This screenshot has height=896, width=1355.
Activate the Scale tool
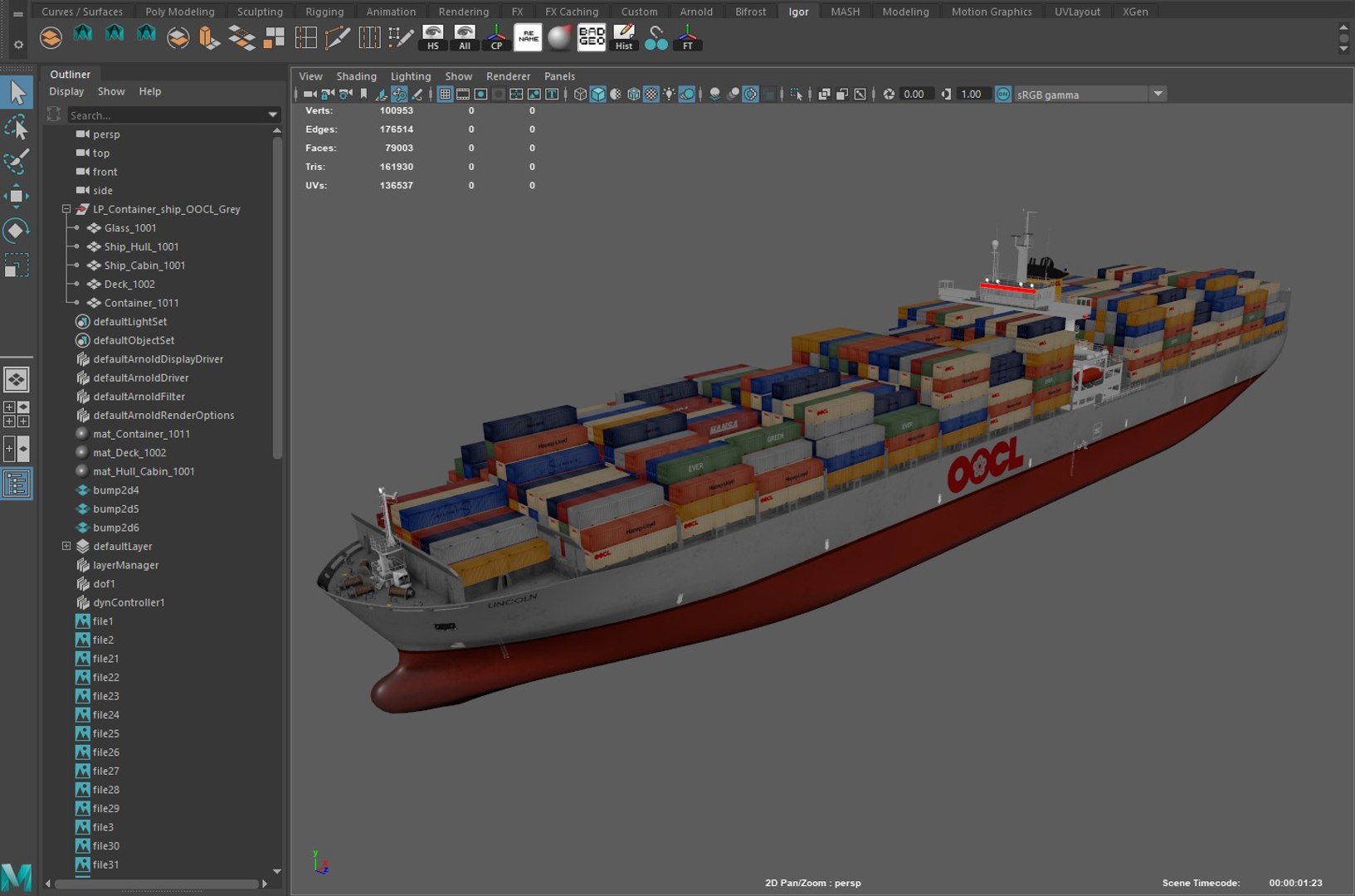coord(17,265)
